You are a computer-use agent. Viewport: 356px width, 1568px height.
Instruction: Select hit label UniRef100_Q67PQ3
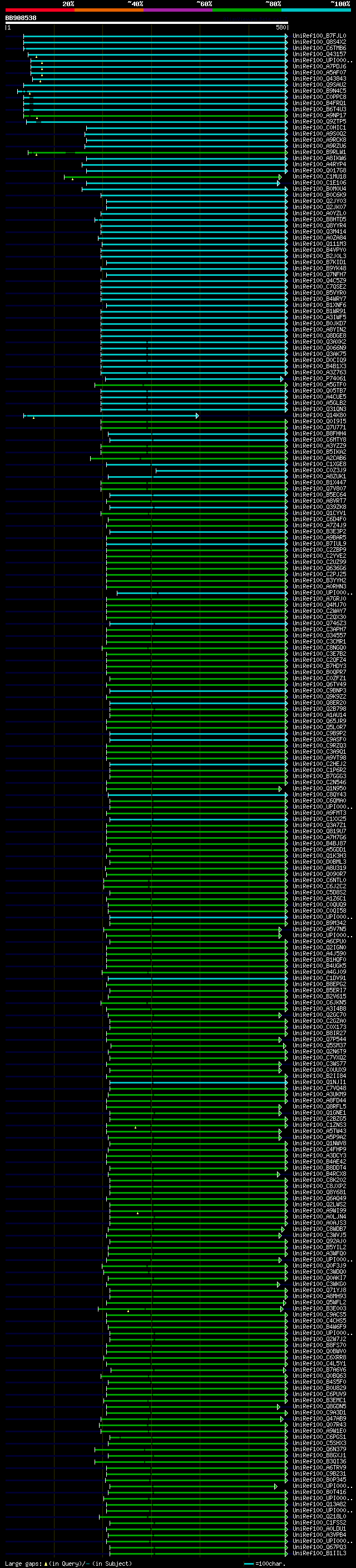pos(319,1547)
